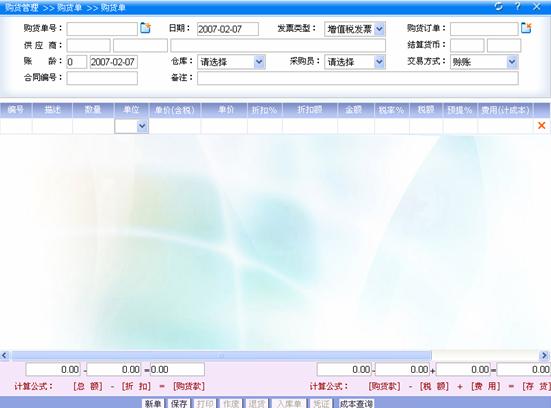Click the refresh icon in title bar
Screen dimensions: 551x408
pos(498,6)
